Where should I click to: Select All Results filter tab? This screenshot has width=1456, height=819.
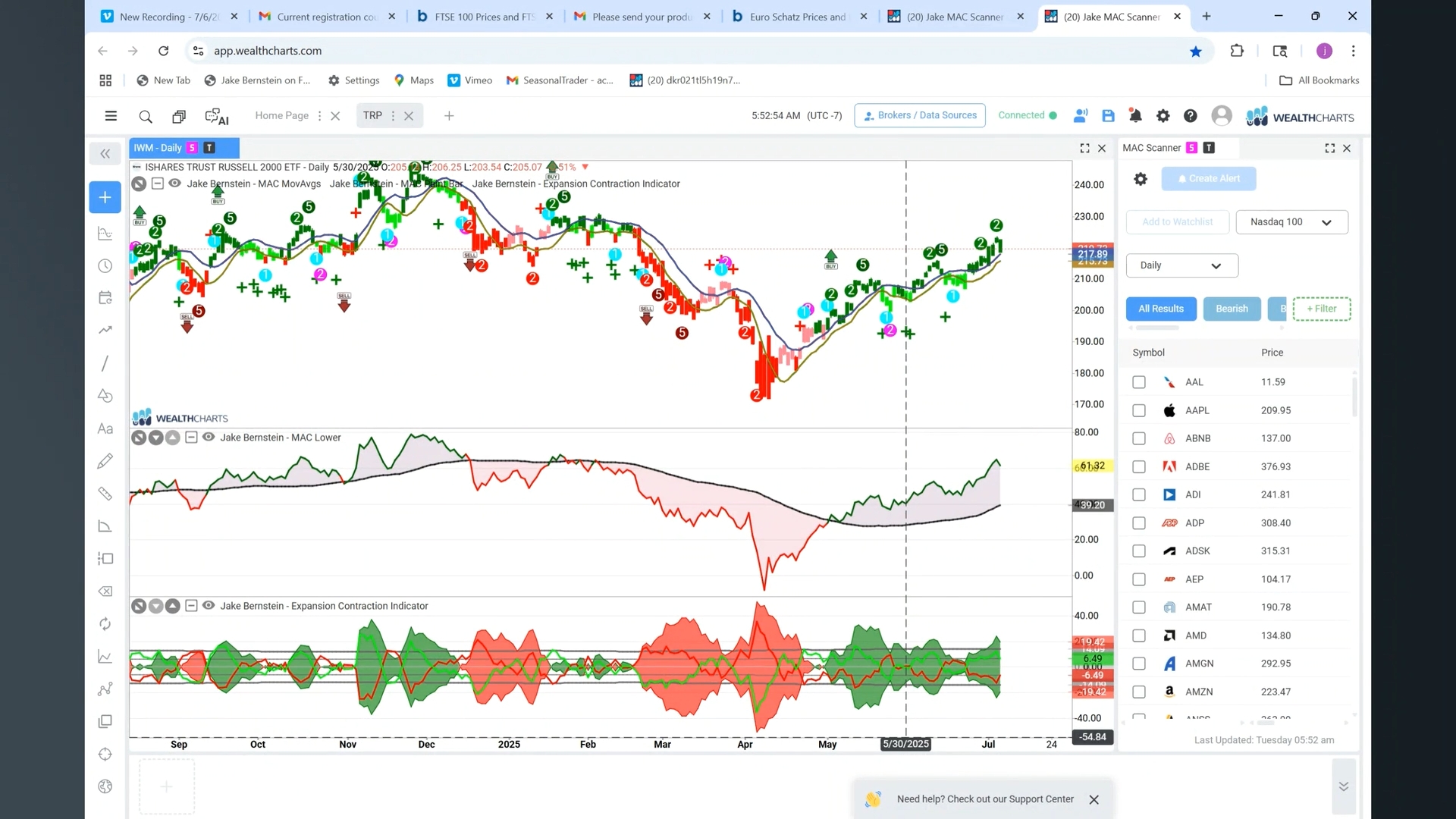coord(1161,309)
